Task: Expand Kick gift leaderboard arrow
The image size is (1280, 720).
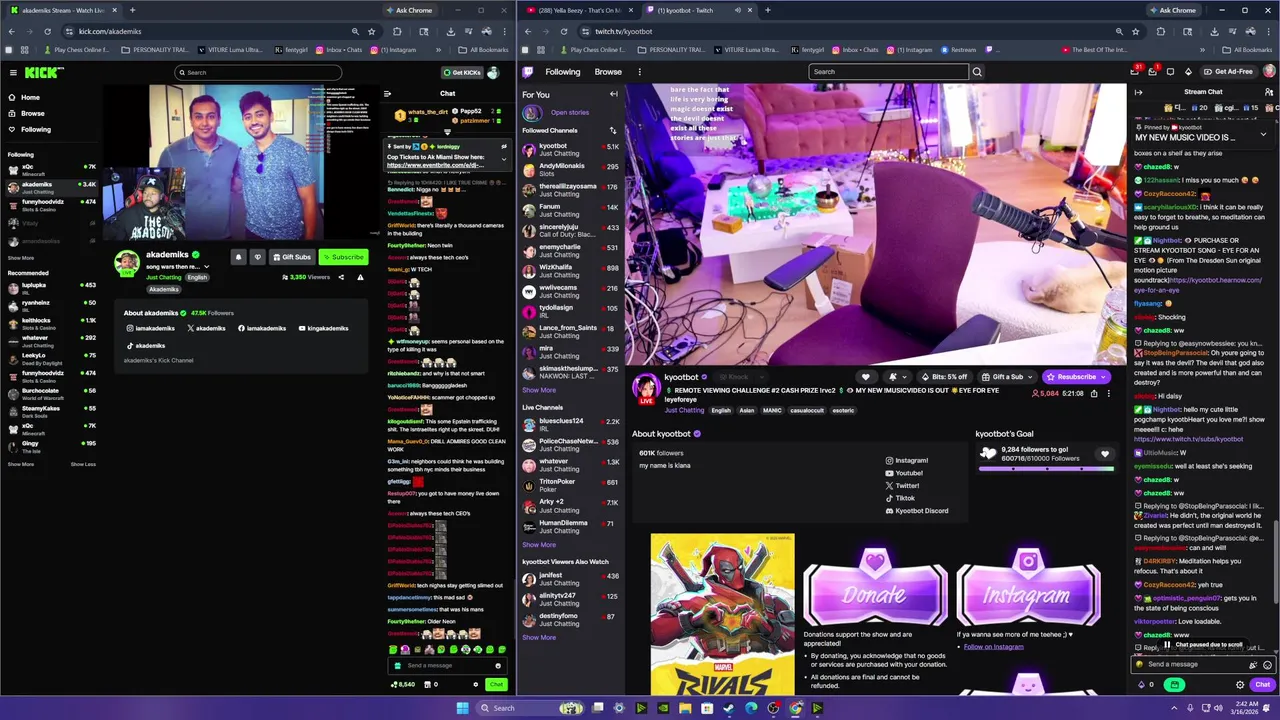Action: [447, 131]
